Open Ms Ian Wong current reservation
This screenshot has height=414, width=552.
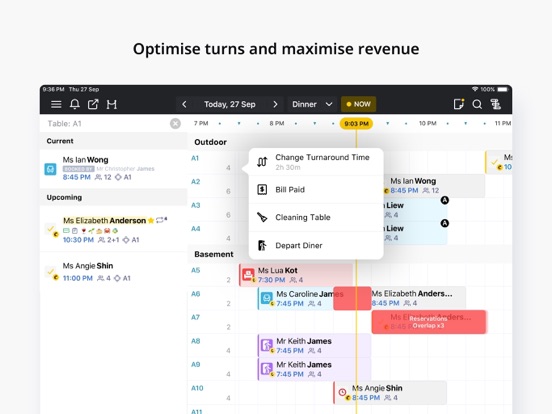(113, 169)
